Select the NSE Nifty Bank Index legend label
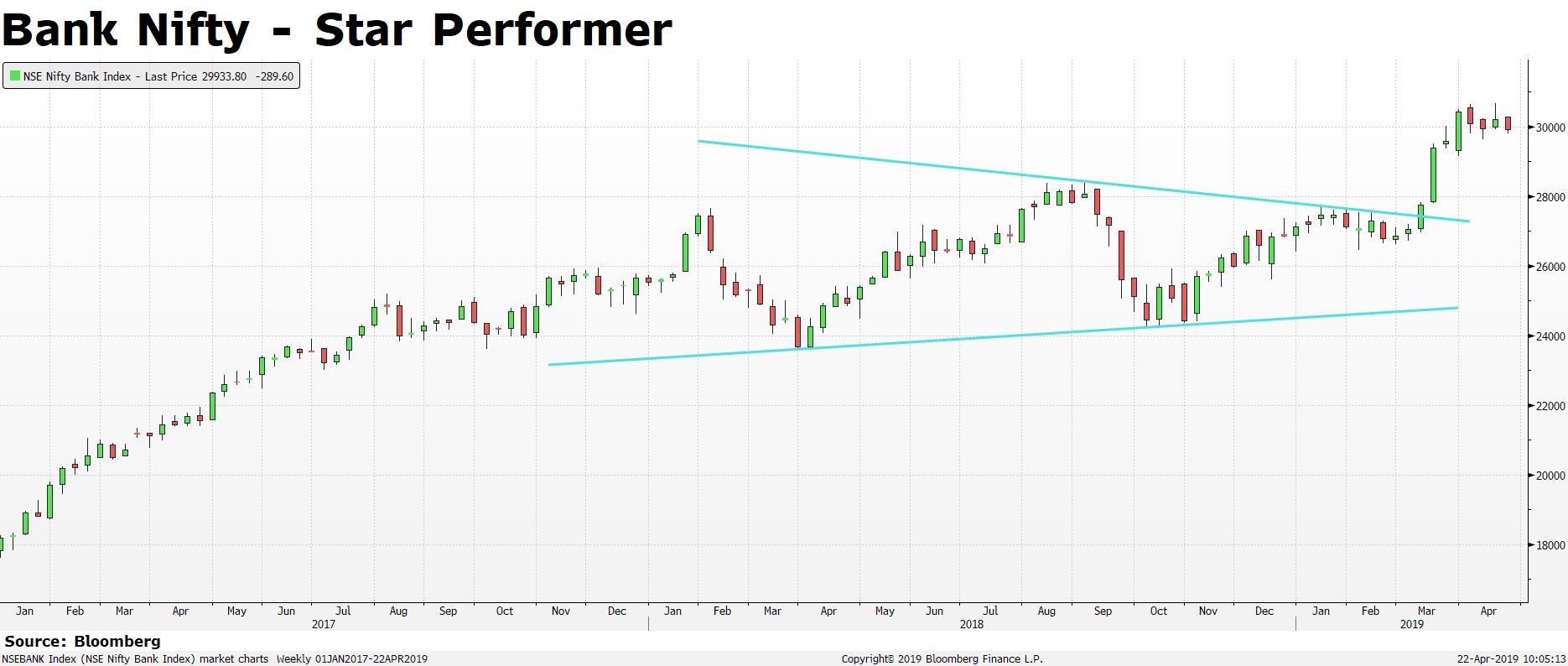The image size is (1568, 666). tap(76, 76)
